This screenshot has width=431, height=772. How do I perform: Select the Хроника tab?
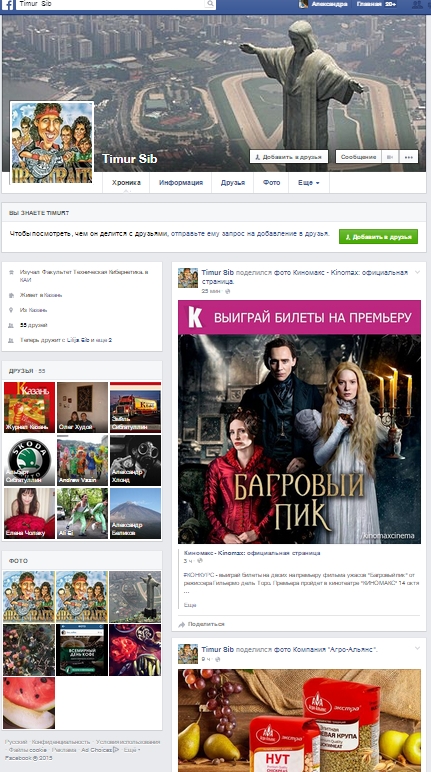(126, 183)
